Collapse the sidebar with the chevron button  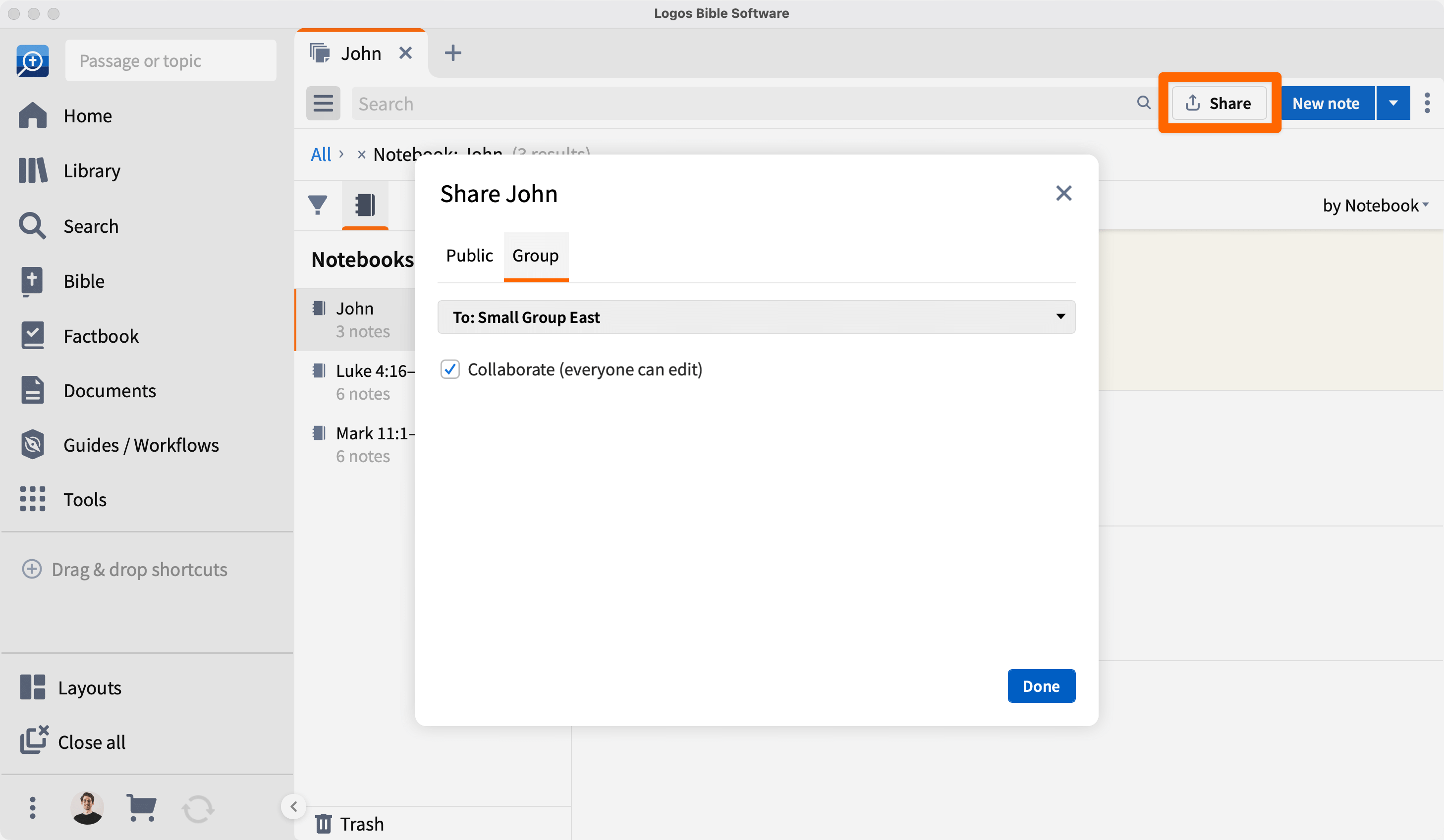293,807
